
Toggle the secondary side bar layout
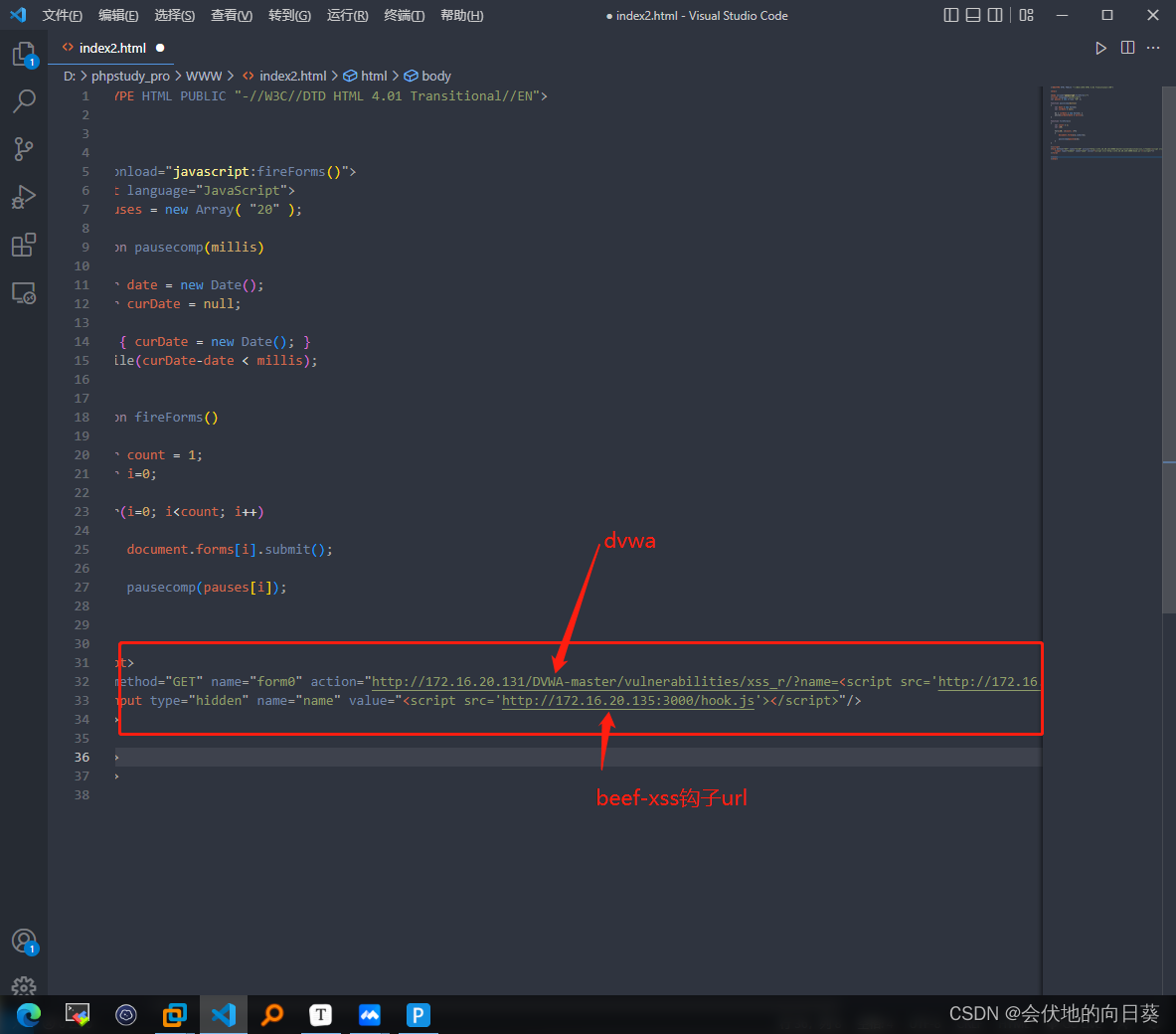(994, 15)
